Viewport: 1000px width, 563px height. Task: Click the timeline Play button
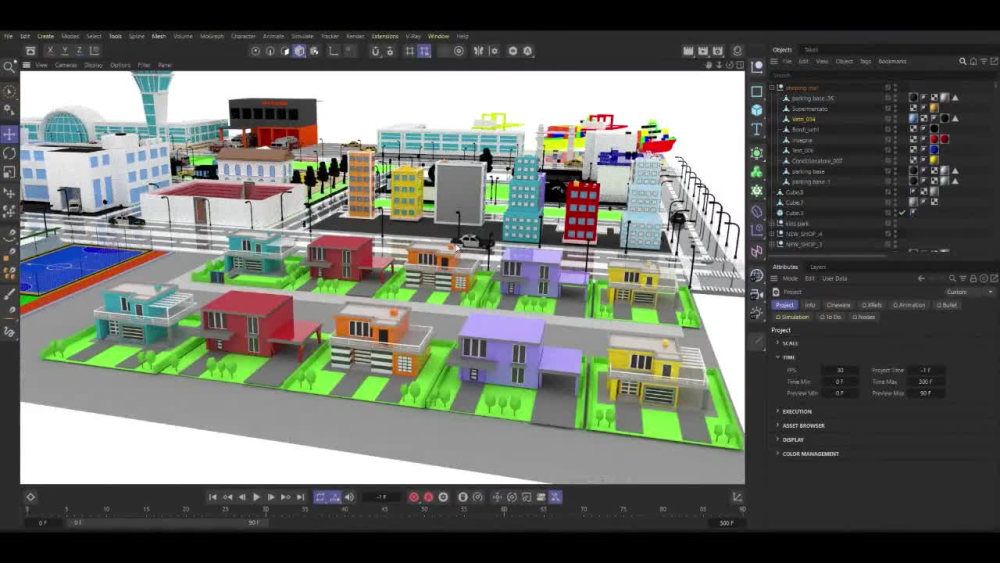click(x=256, y=497)
